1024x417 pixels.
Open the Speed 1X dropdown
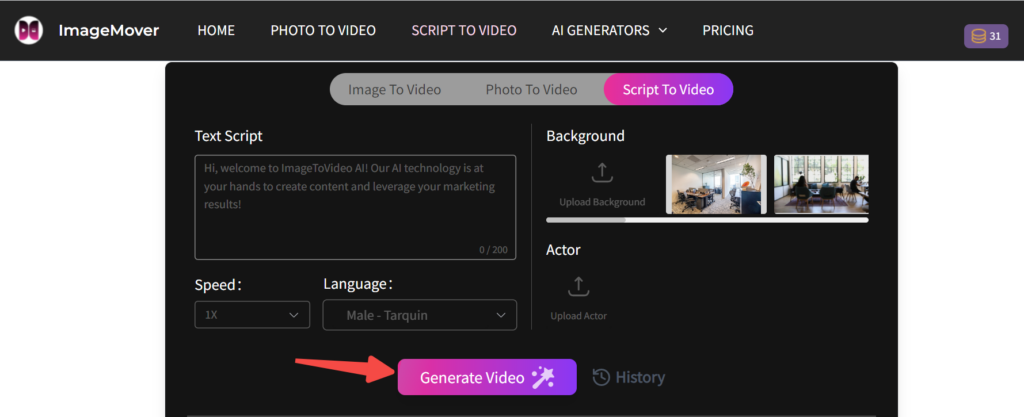(x=252, y=315)
